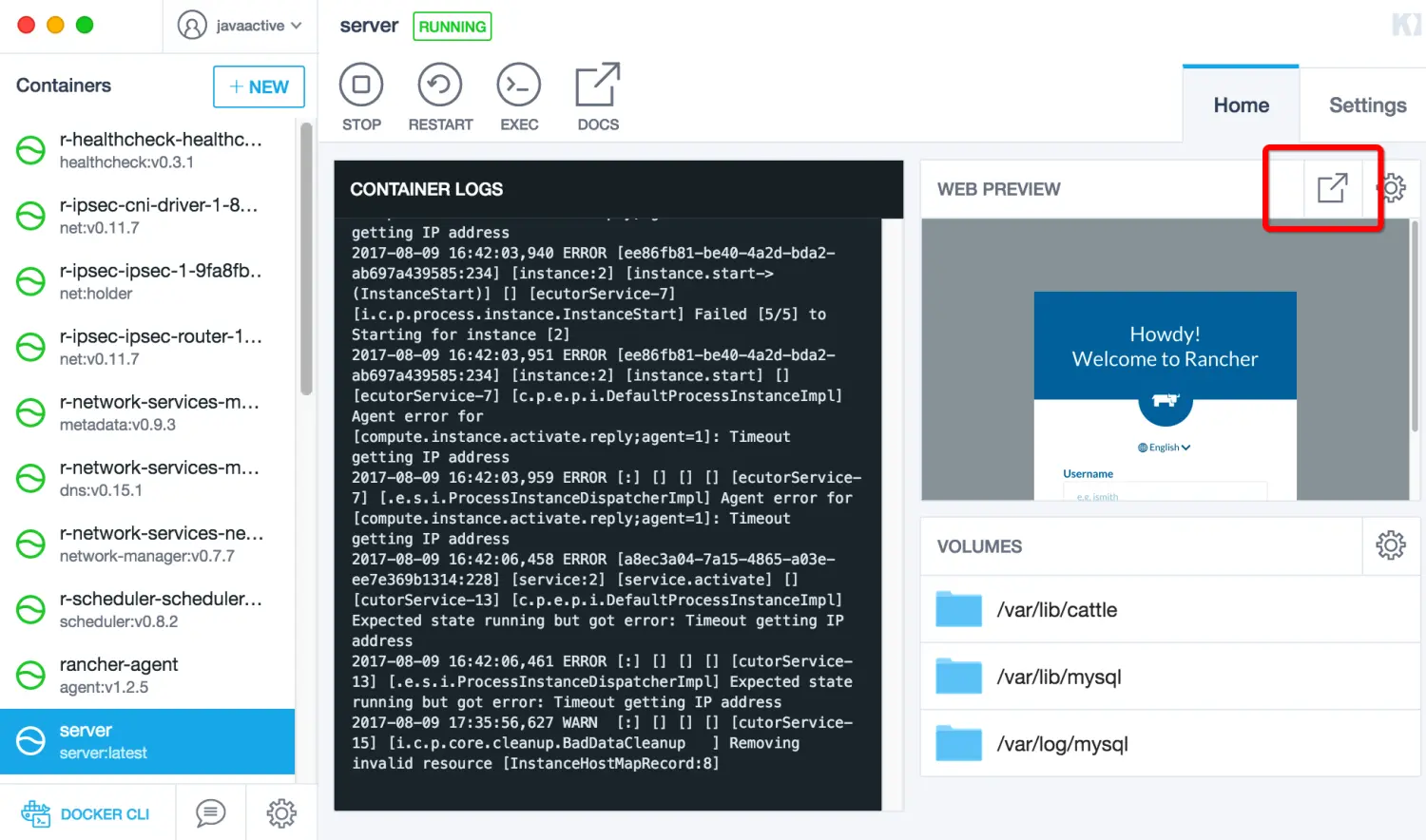Select the r-scheduler-scheduler container
The width and height of the screenshot is (1426, 840).
[x=147, y=609]
